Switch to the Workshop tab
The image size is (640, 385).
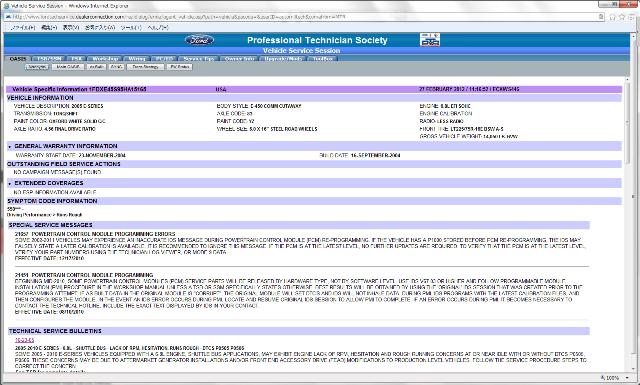(105, 59)
